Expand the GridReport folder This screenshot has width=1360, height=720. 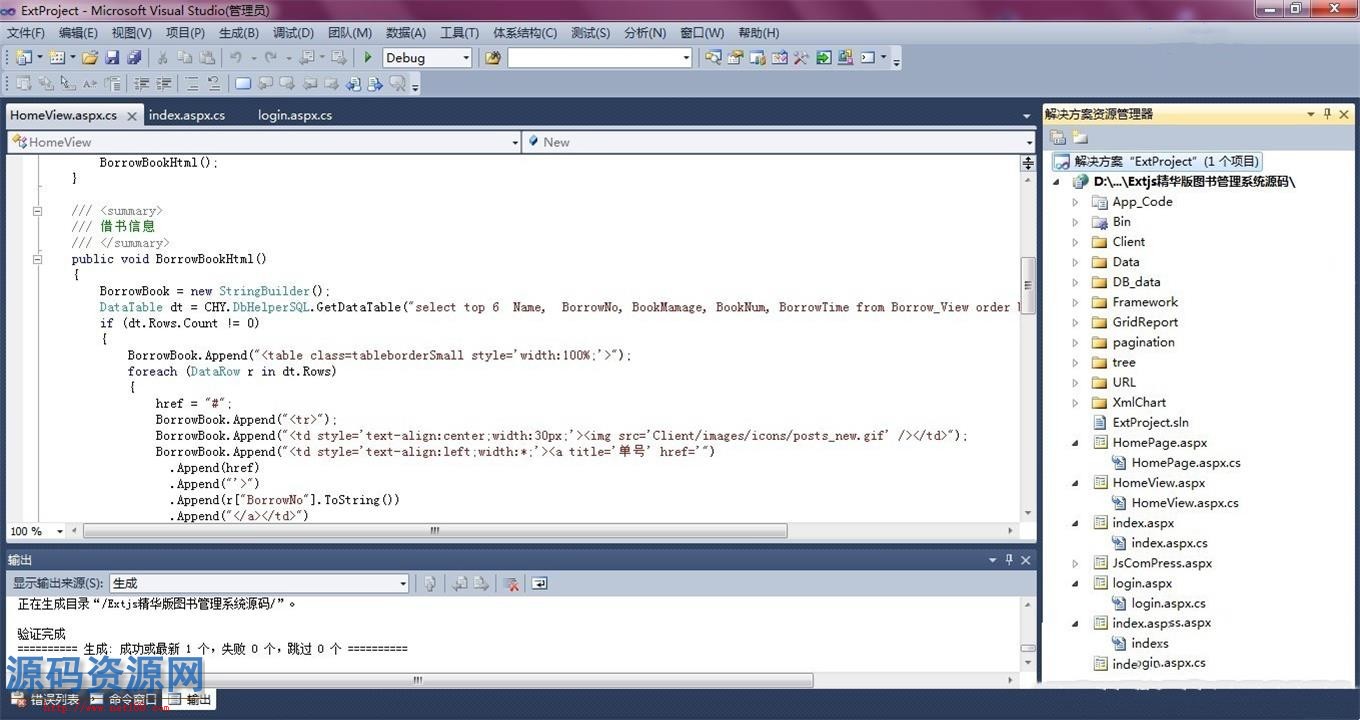[1076, 322]
